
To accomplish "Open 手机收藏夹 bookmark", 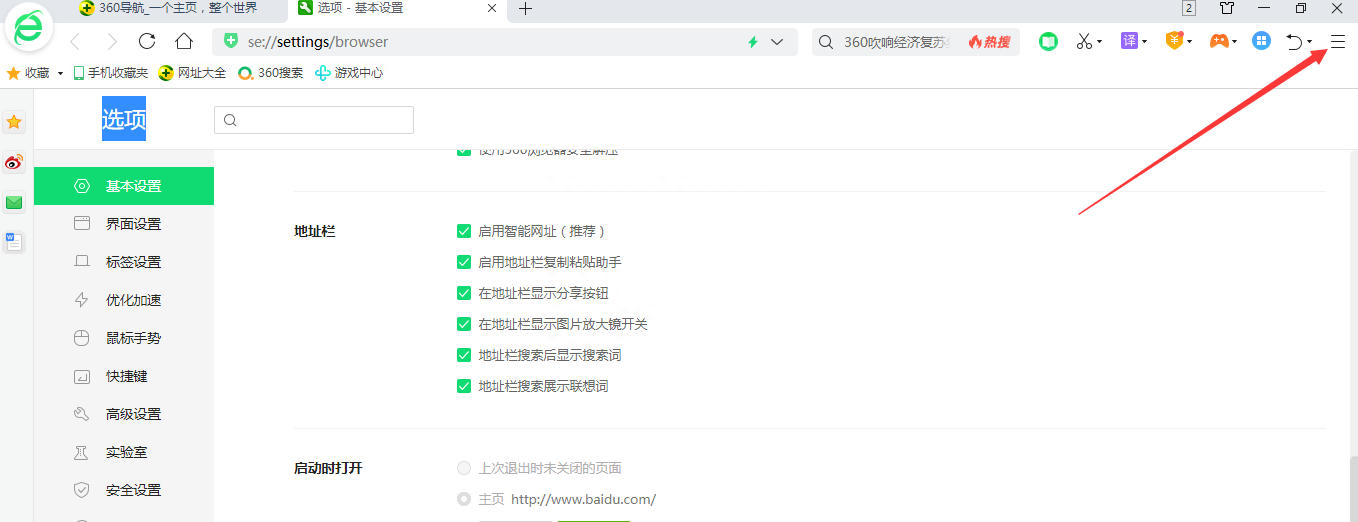I will (110, 73).
